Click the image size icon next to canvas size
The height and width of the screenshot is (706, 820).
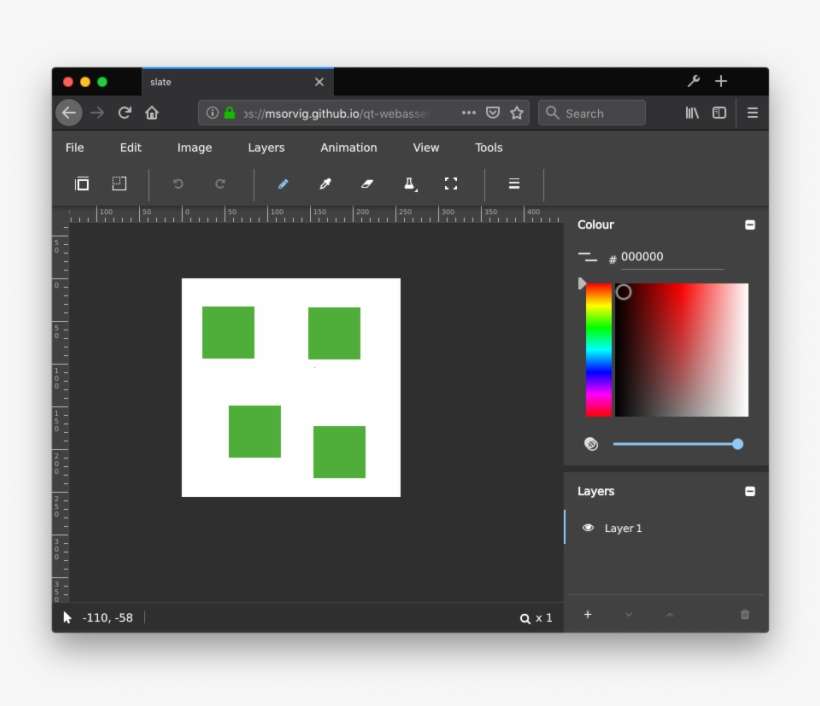(x=121, y=184)
